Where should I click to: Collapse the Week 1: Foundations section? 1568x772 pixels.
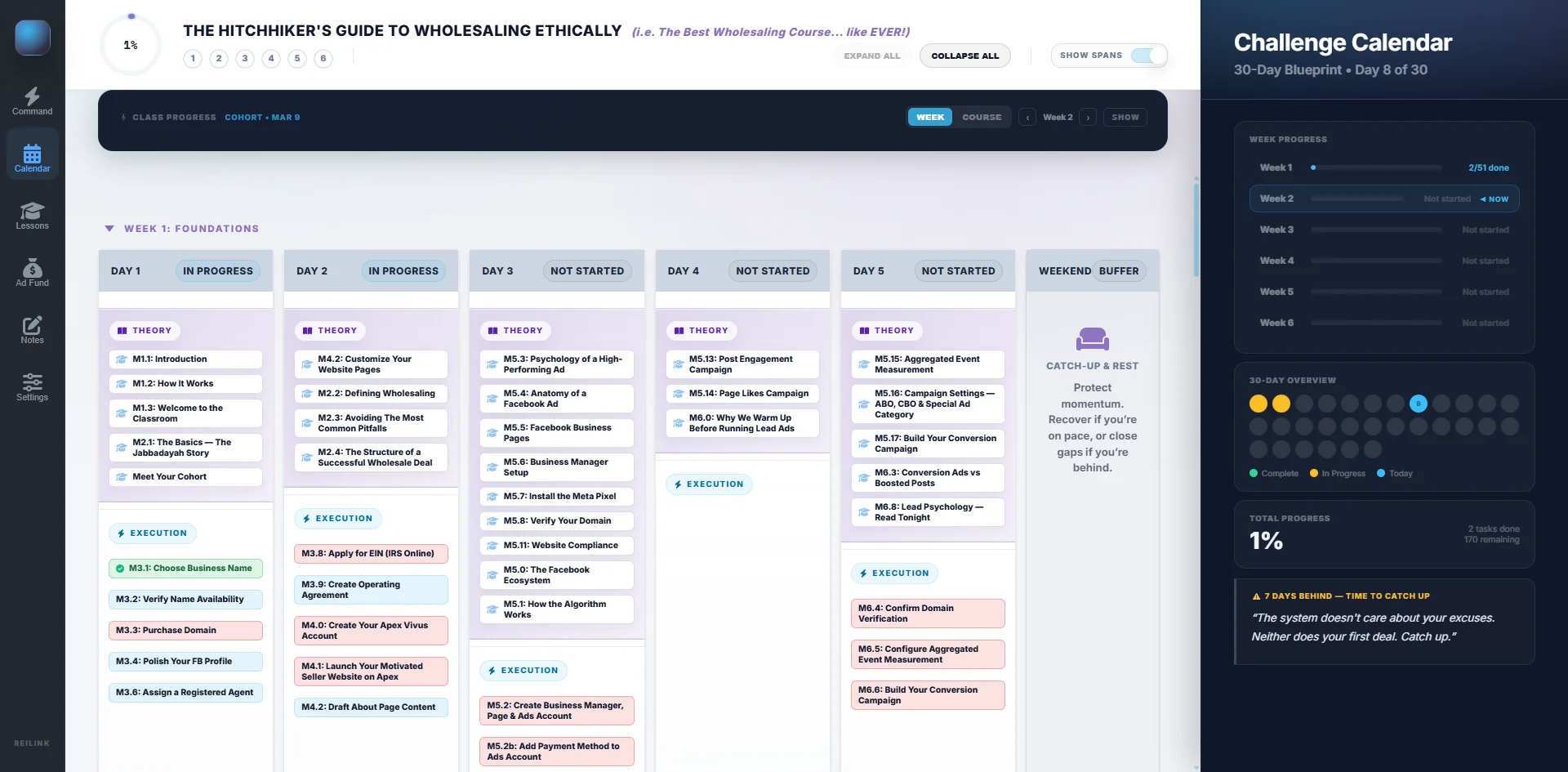pos(109,229)
